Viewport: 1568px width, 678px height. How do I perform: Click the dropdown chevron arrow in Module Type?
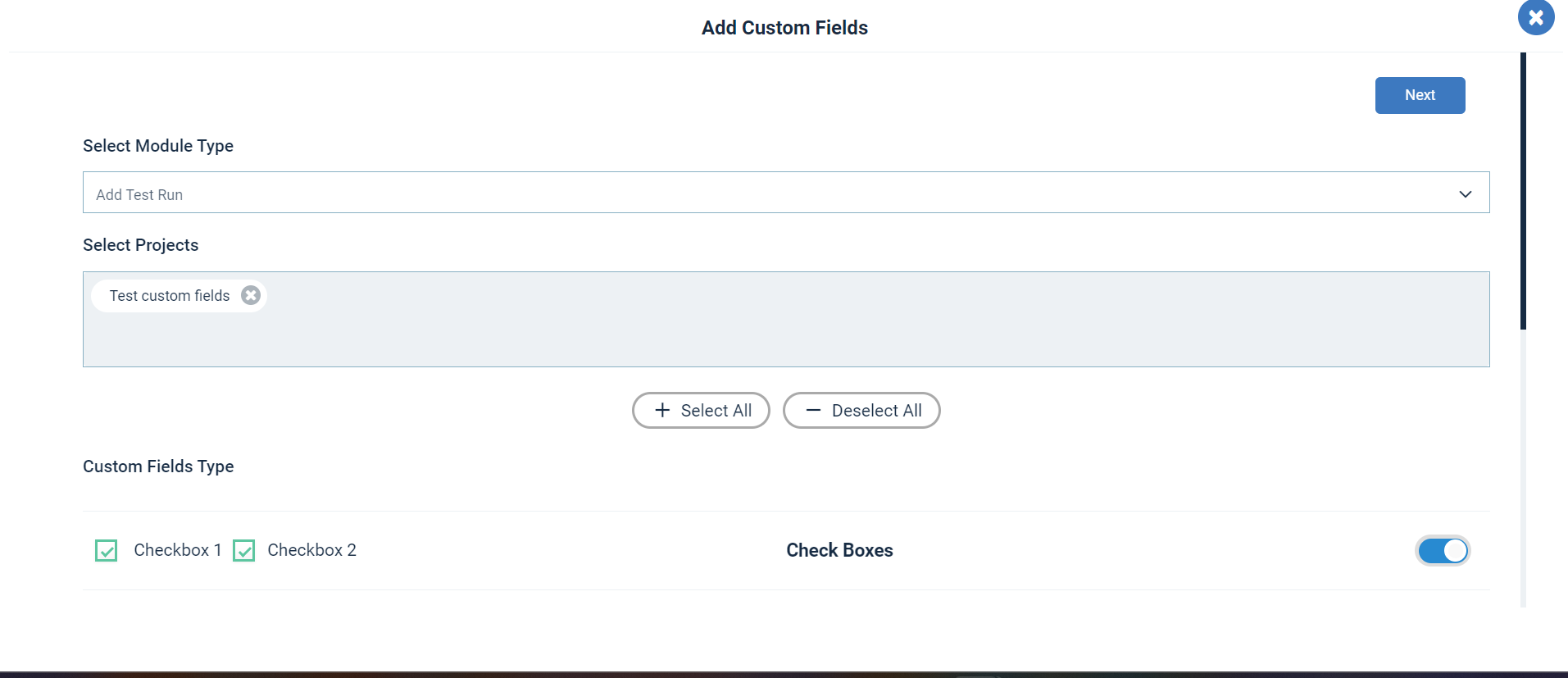click(x=1466, y=194)
